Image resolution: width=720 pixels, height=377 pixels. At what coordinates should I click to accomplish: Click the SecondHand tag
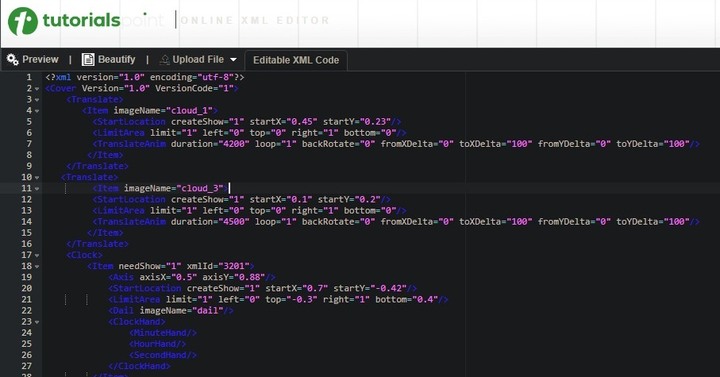(x=163, y=354)
